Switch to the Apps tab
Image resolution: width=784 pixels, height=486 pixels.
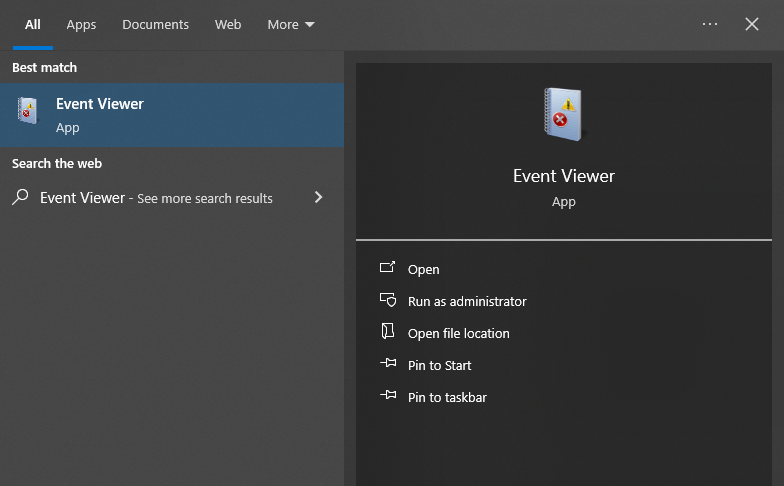(81, 24)
